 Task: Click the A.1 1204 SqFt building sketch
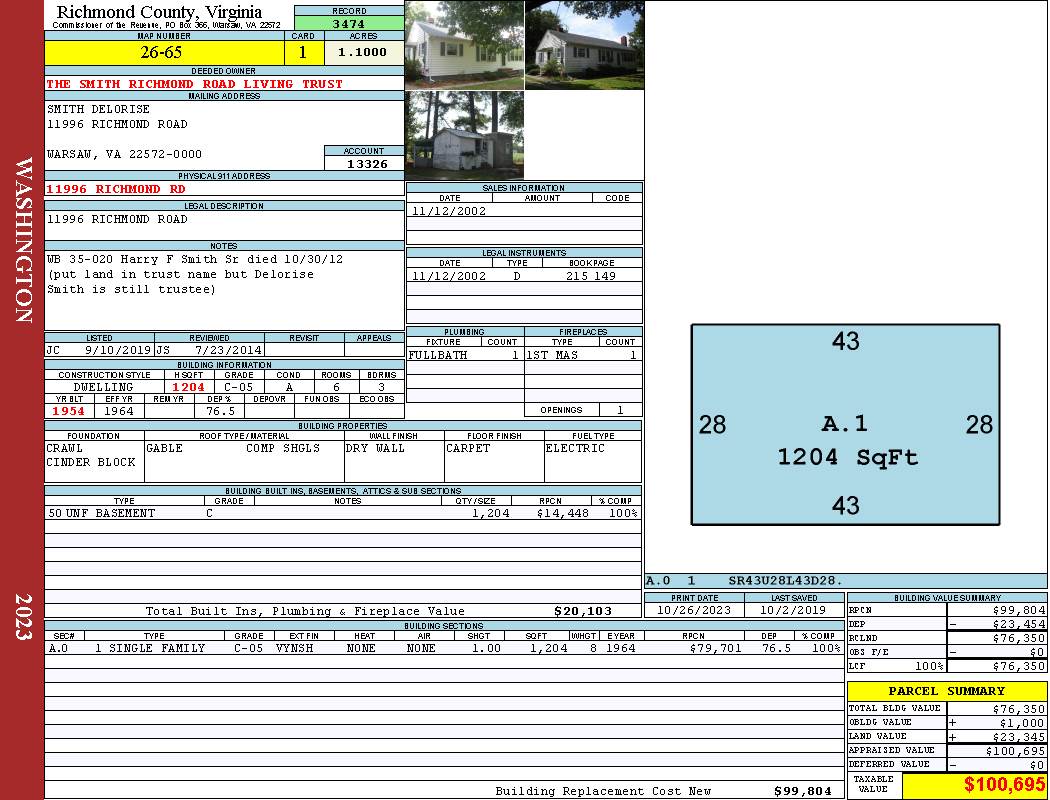pyautogui.click(x=845, y=424)
